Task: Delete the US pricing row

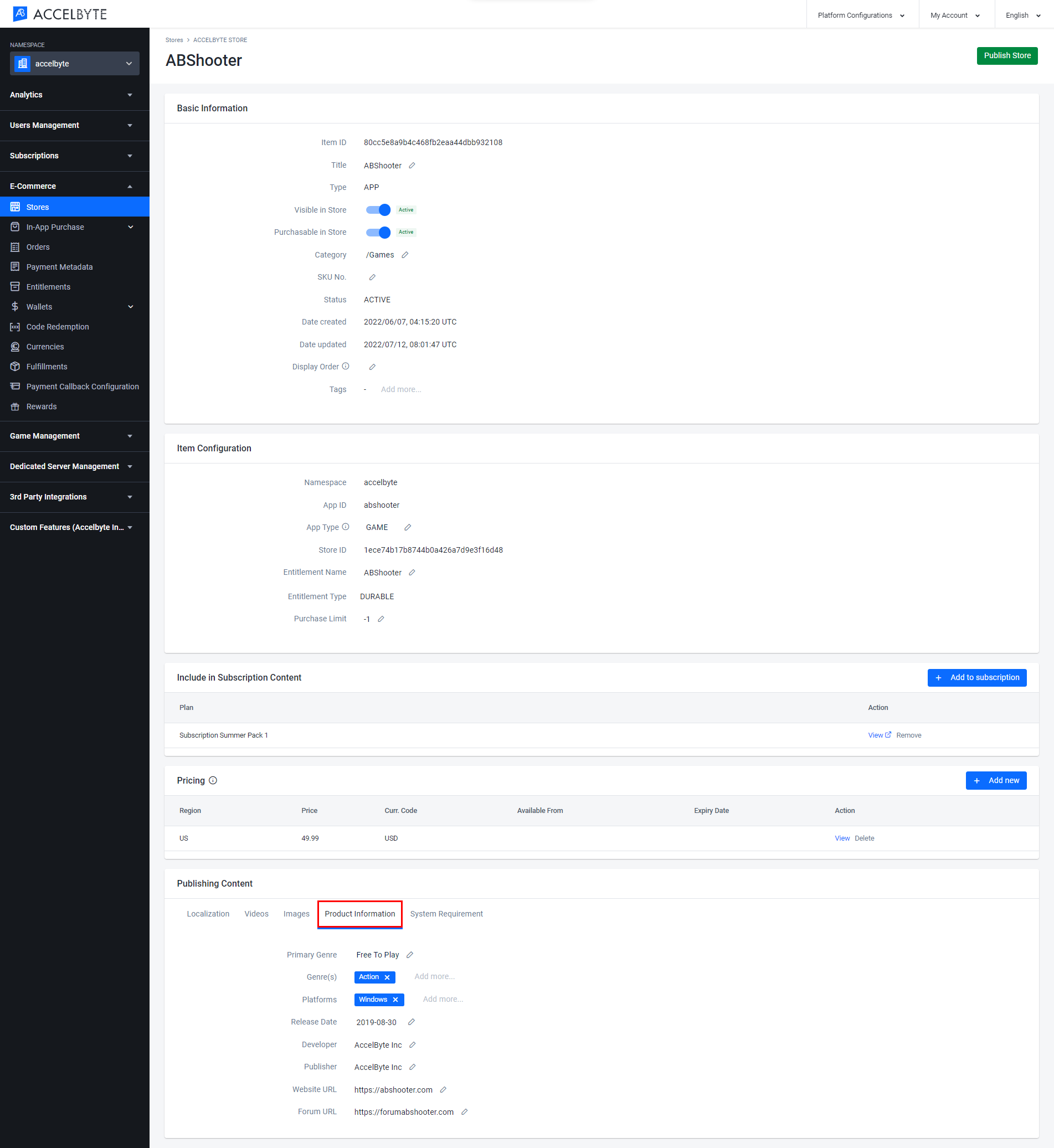Action: [x=865, y=838]
